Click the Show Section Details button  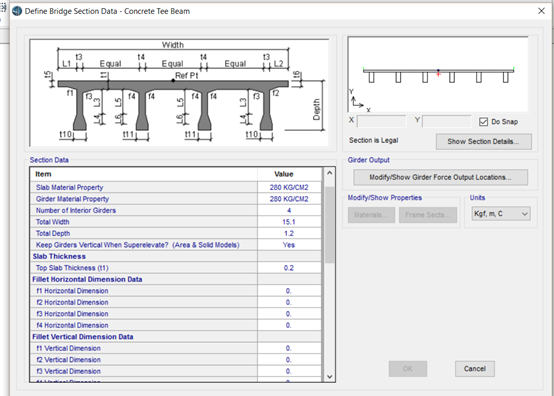point(483,141)
